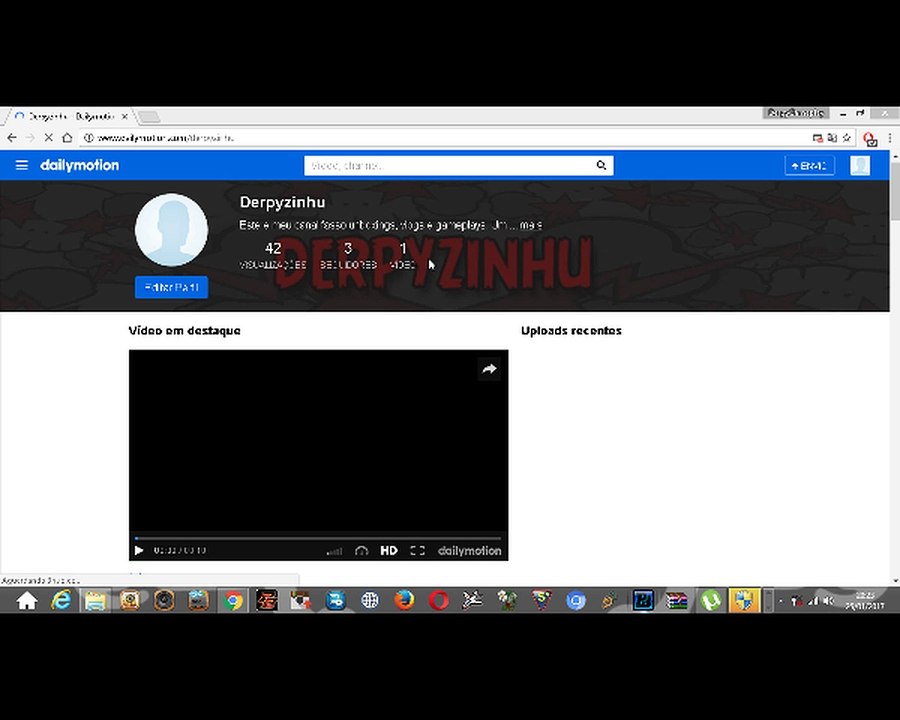Expand the channel description with 'mais'
Screen dimensions: 900x720
(x=530, y=225)
